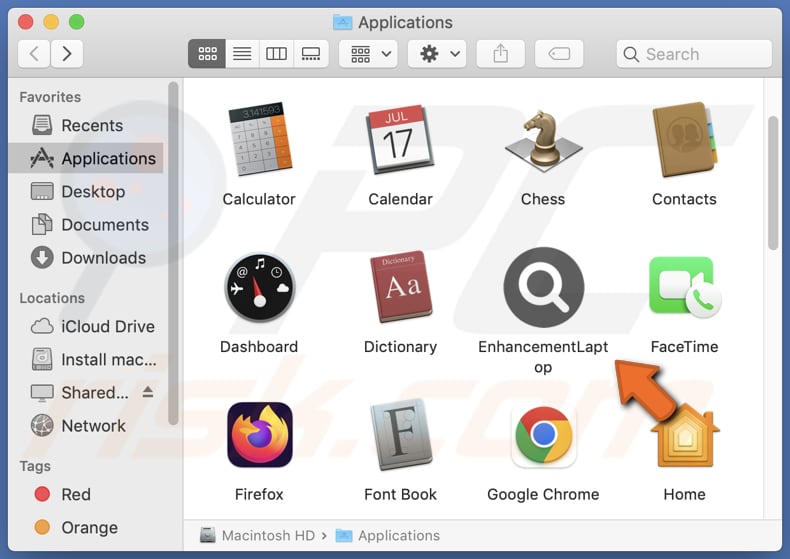Open the FaceTime app icon

click(x=685, y=287)
